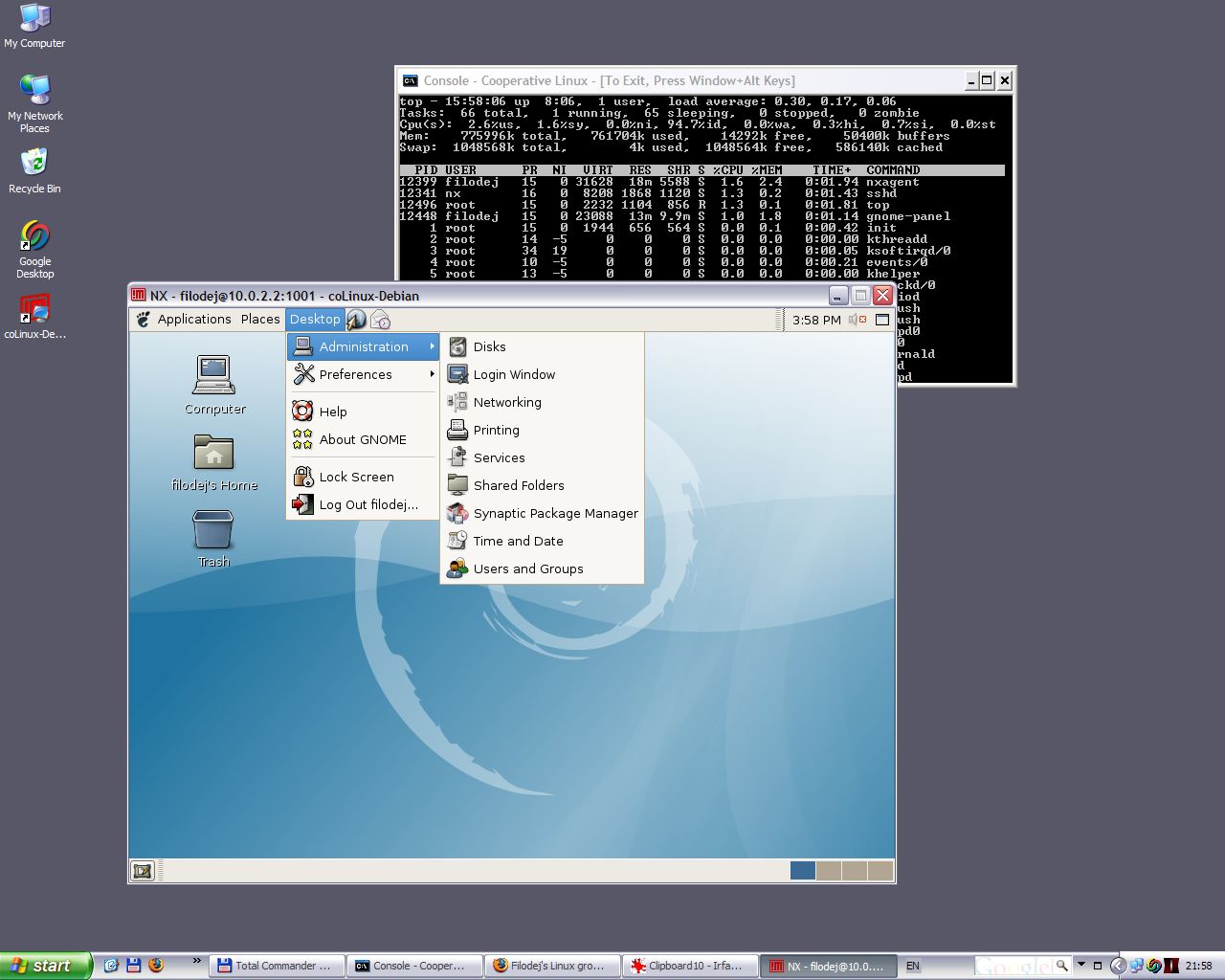The width and height of the screenshot is (1225, 980).
Task: Select Lock Screen in Desktop menu
Action: pos(364,477)
